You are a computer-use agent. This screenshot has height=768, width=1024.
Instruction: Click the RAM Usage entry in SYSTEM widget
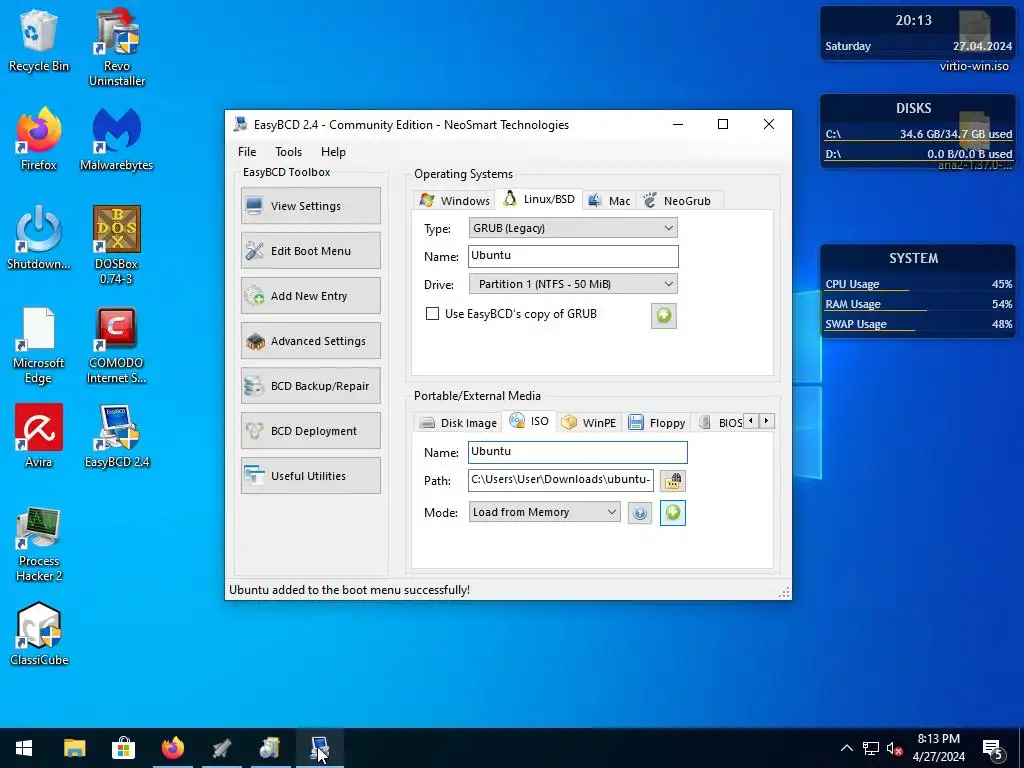918,304
